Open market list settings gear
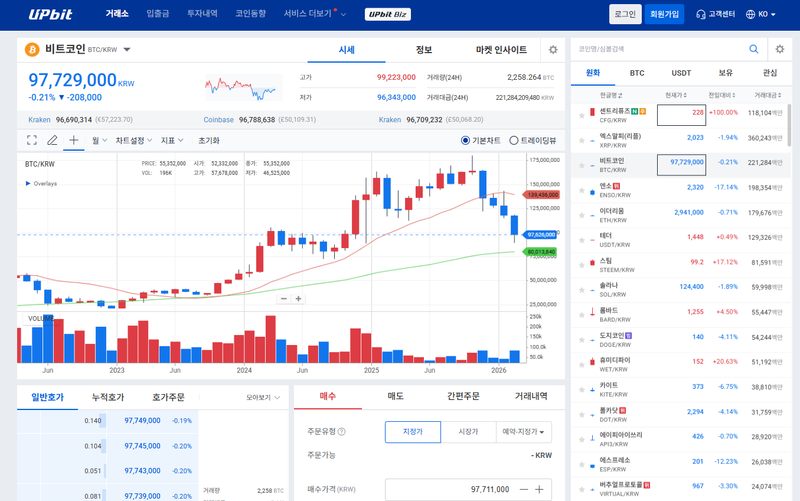Screen dimensions: 800x501 coord(780,49)
